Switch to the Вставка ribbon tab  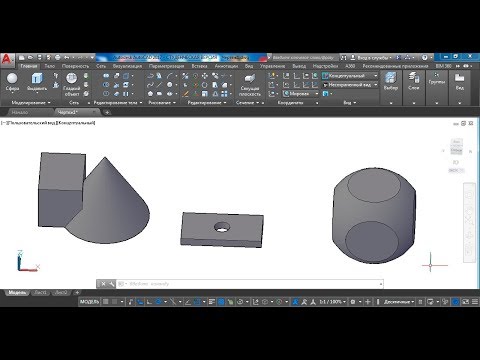(199, 66)
